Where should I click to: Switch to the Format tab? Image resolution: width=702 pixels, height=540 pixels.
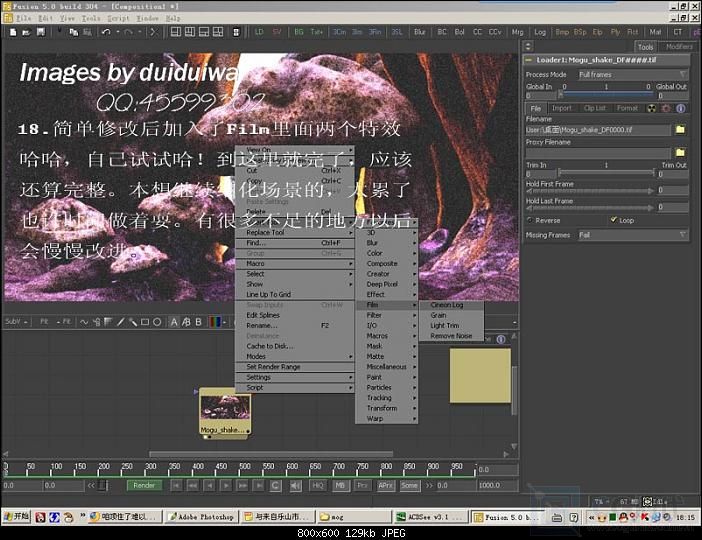(627, 108)
